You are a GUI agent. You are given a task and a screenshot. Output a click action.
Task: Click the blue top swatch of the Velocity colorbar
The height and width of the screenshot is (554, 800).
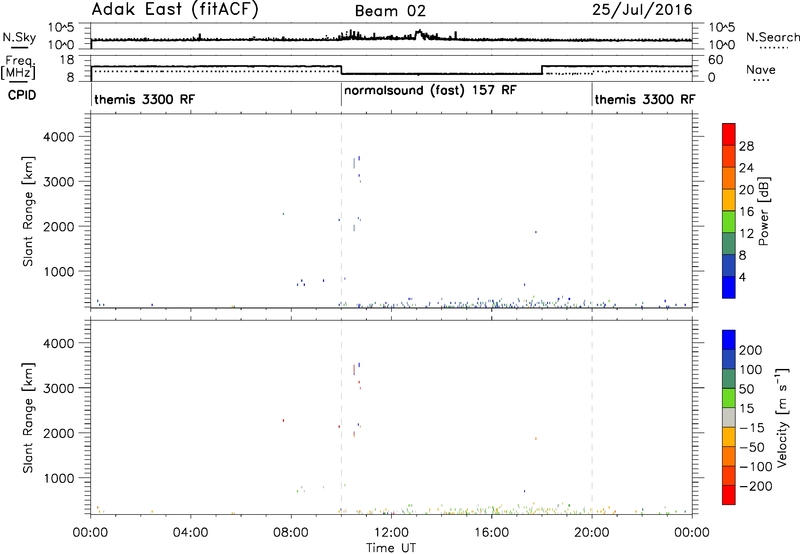729,340
